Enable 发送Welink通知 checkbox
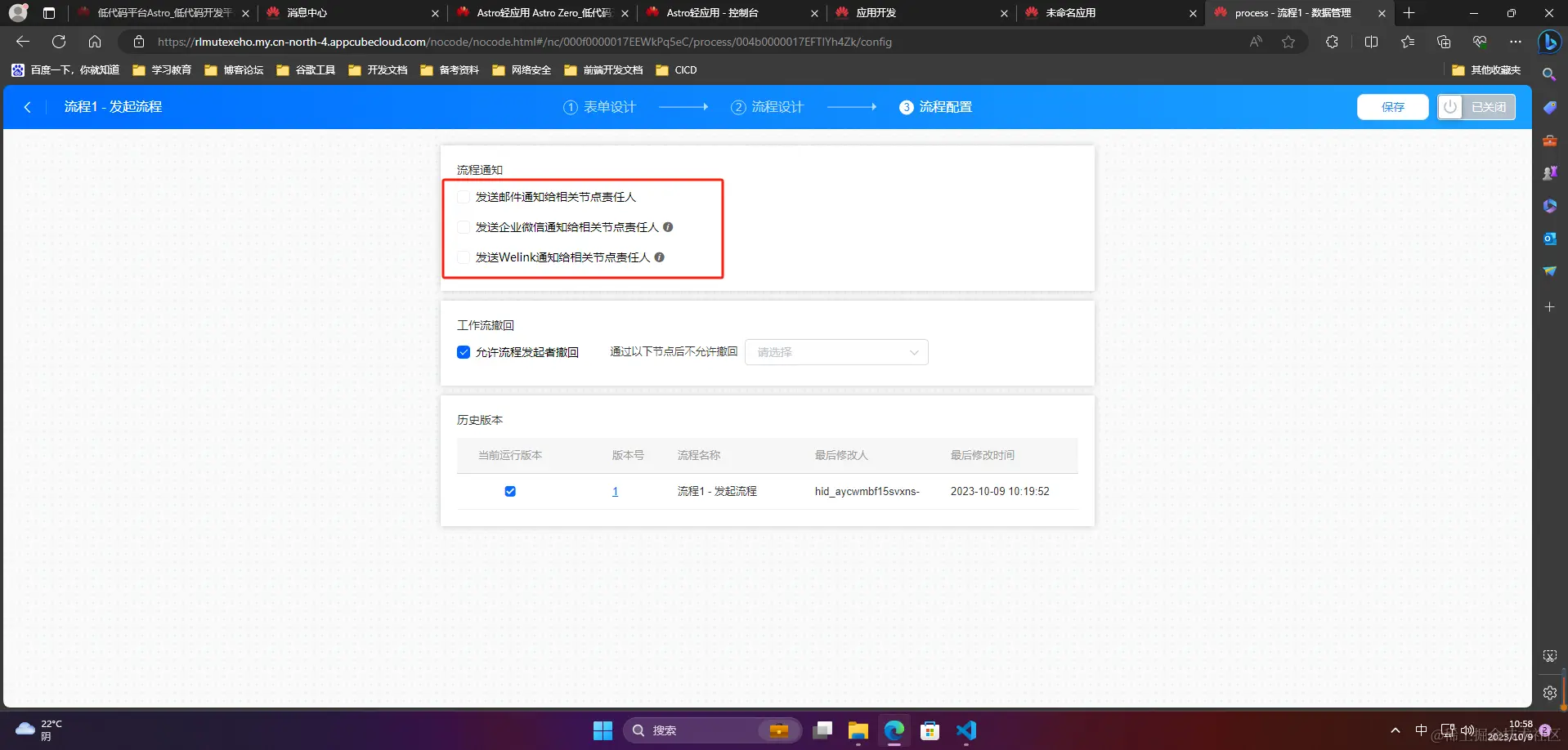This screenshot has height=750, width=1568. click(x=464, y=257)
